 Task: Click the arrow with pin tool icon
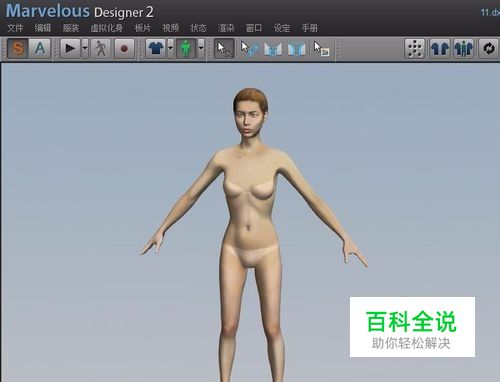tap(249, 49)
